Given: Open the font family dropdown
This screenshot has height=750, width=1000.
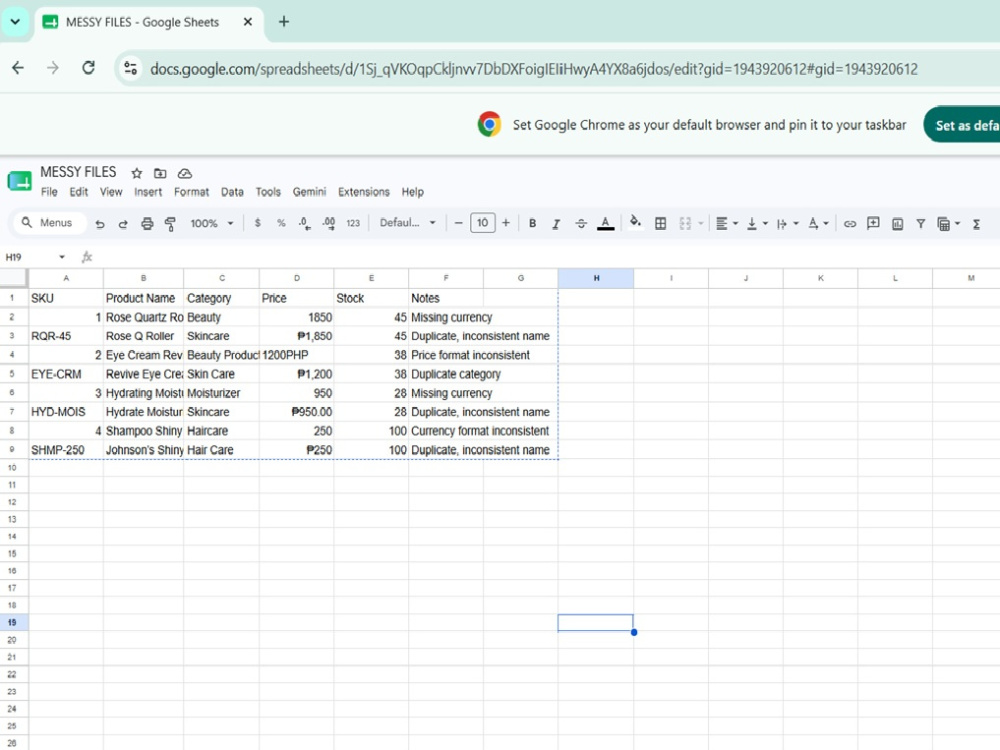Looking at the screenshot, I should tap(408, 223).
